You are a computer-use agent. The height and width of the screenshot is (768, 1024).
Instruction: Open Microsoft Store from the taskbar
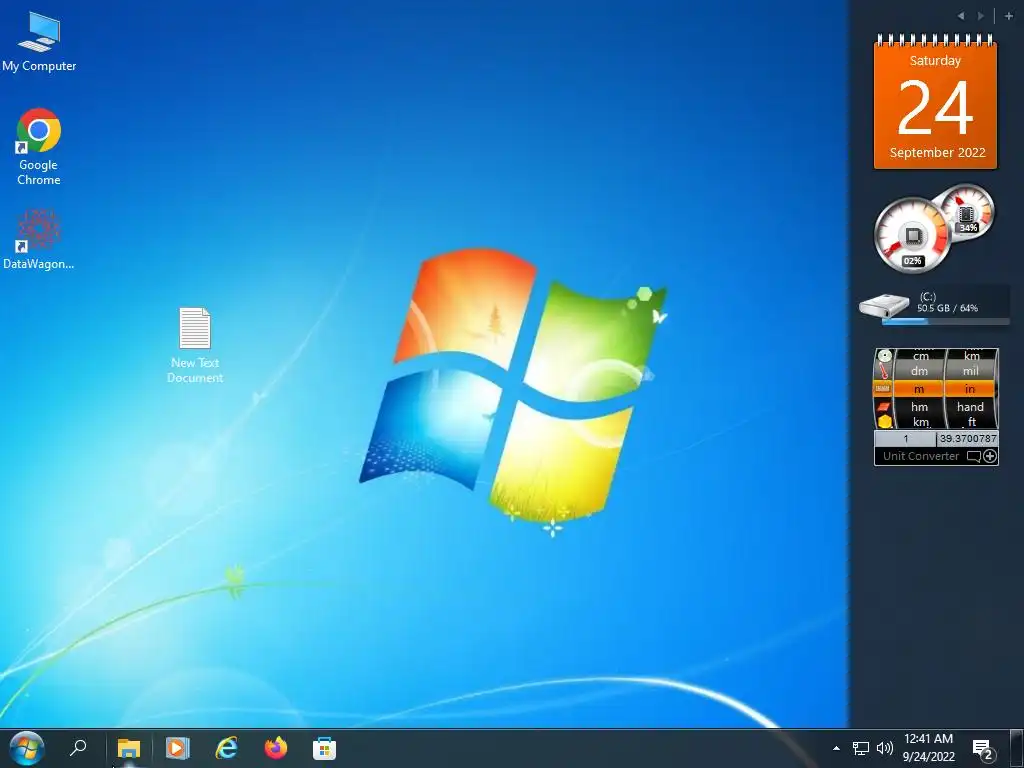coord(324,748)
